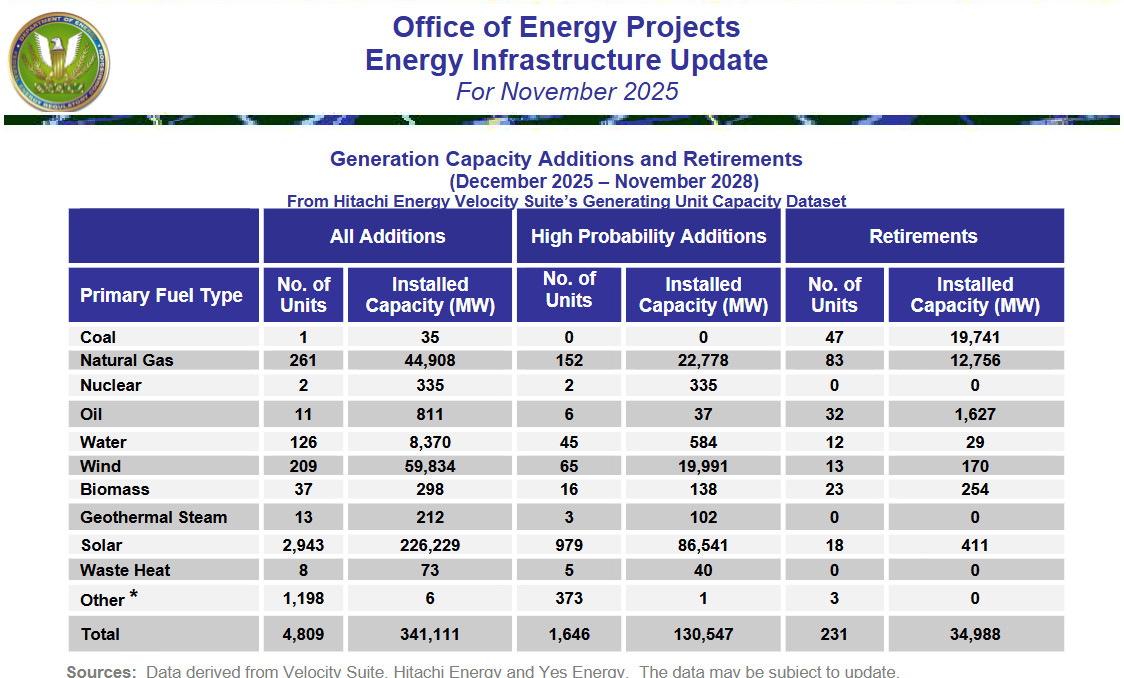1124x678 pixels.
Task: Click the Primary Fuel Type header cell
Action: click(x=161, y=295)
